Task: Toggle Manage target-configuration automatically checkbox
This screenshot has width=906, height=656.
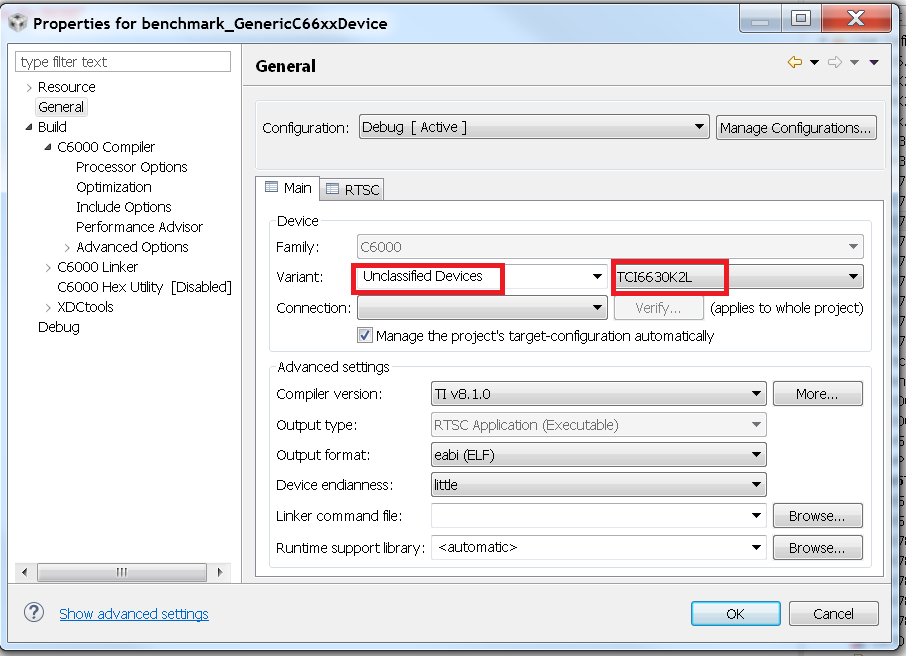Action: [x=365, y=335]
